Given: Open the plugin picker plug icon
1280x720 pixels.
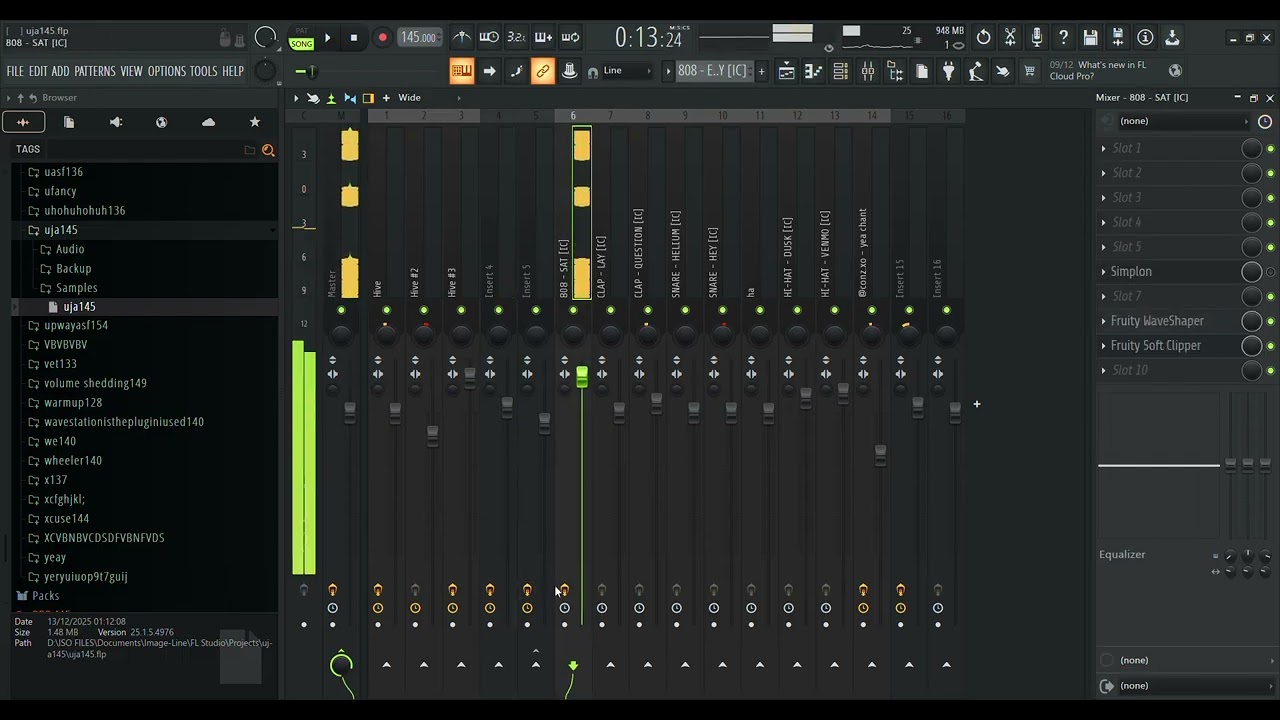Looking at the screenshot, I should coord(949,71).
